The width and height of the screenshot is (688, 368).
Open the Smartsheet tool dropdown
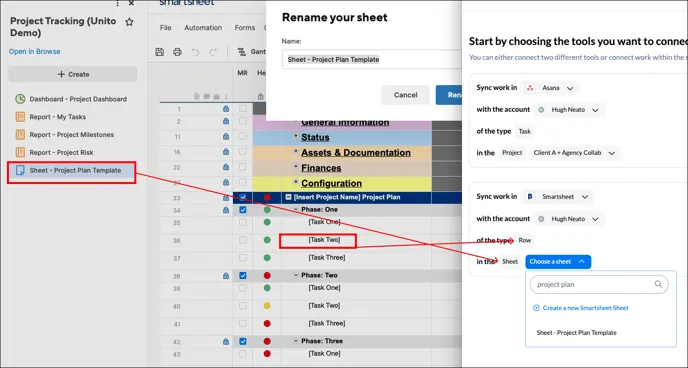558,197
